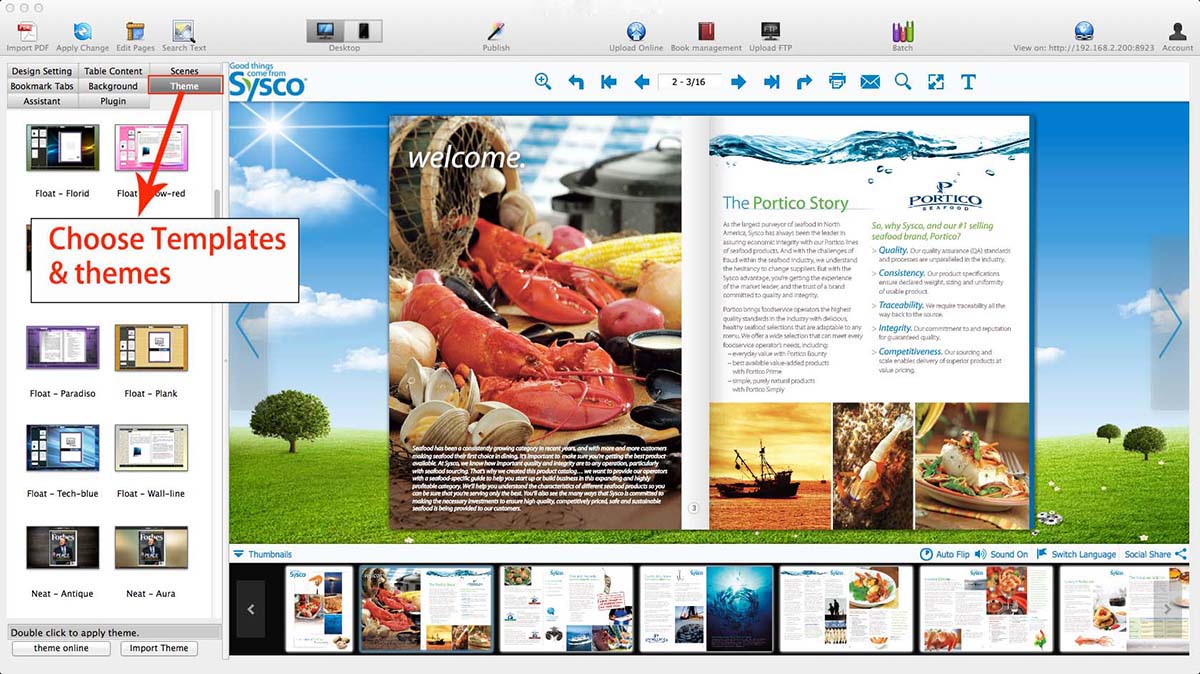Expand the Social Share options

click(1154, 554)
